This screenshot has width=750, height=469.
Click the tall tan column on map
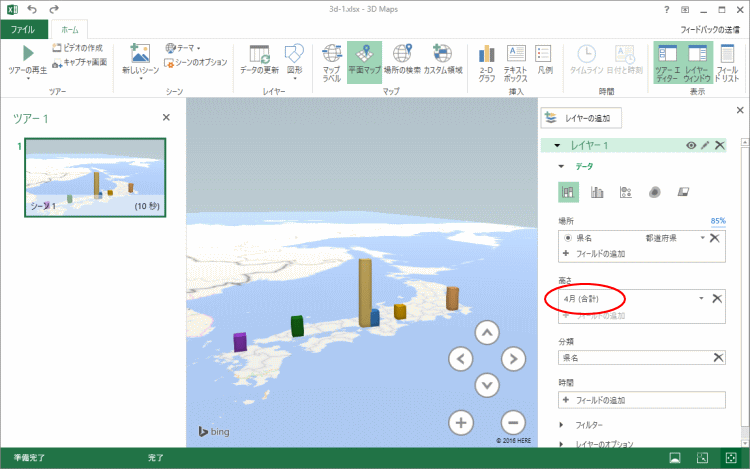[x=365, y=293]
